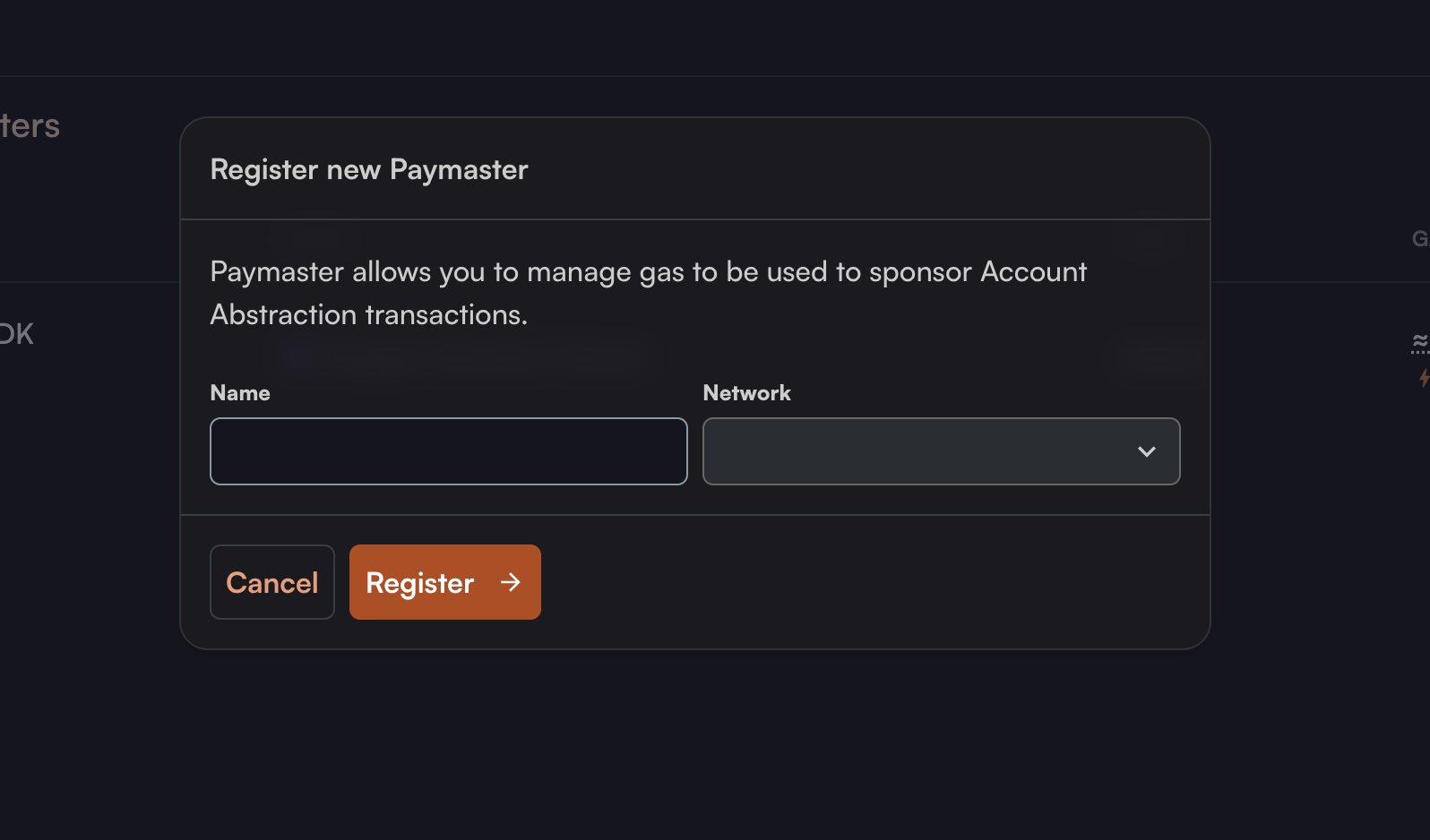
Task: Focus the Name input field
Action: tap(448, 451)
